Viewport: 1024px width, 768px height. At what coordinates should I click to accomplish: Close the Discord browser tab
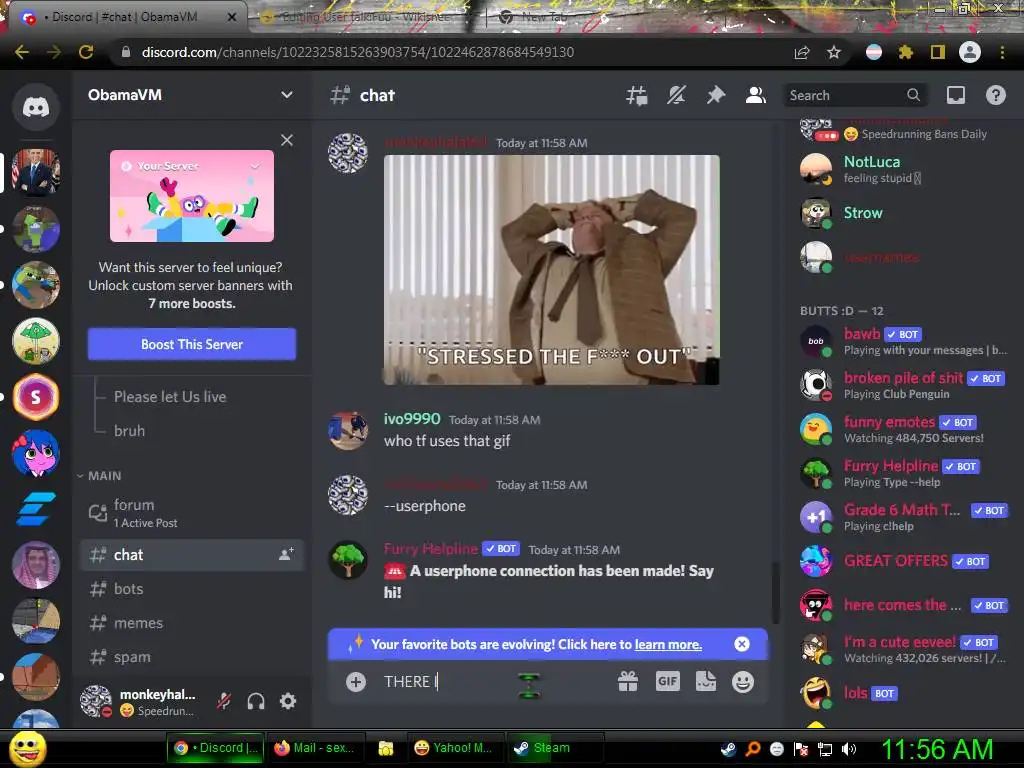[232, 17]
